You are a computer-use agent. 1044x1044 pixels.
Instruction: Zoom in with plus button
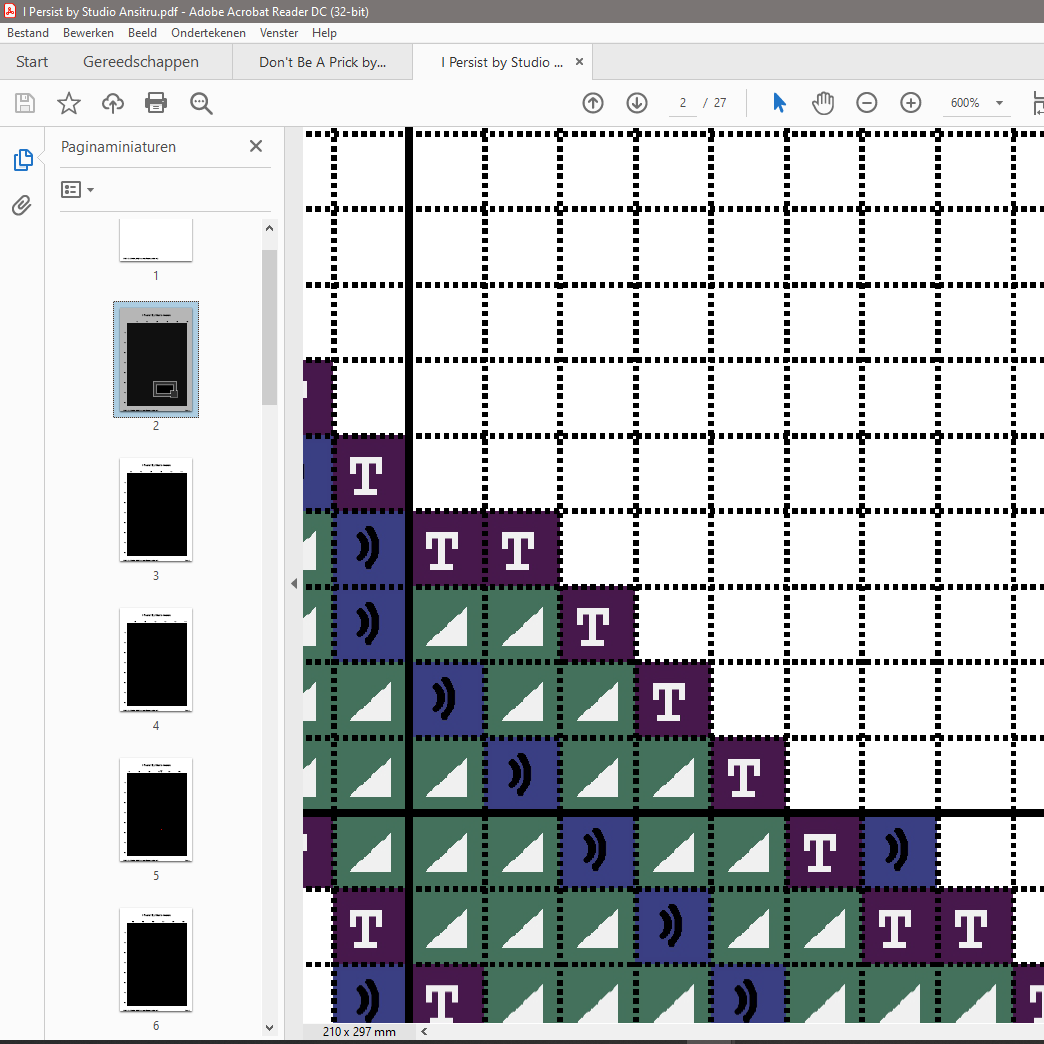point(910,103)
